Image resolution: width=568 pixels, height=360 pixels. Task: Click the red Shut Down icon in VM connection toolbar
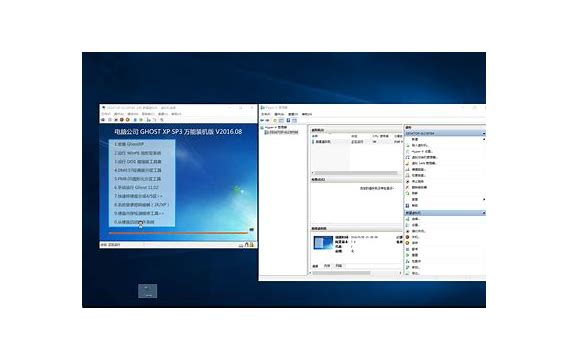click(x=122, y=120)
